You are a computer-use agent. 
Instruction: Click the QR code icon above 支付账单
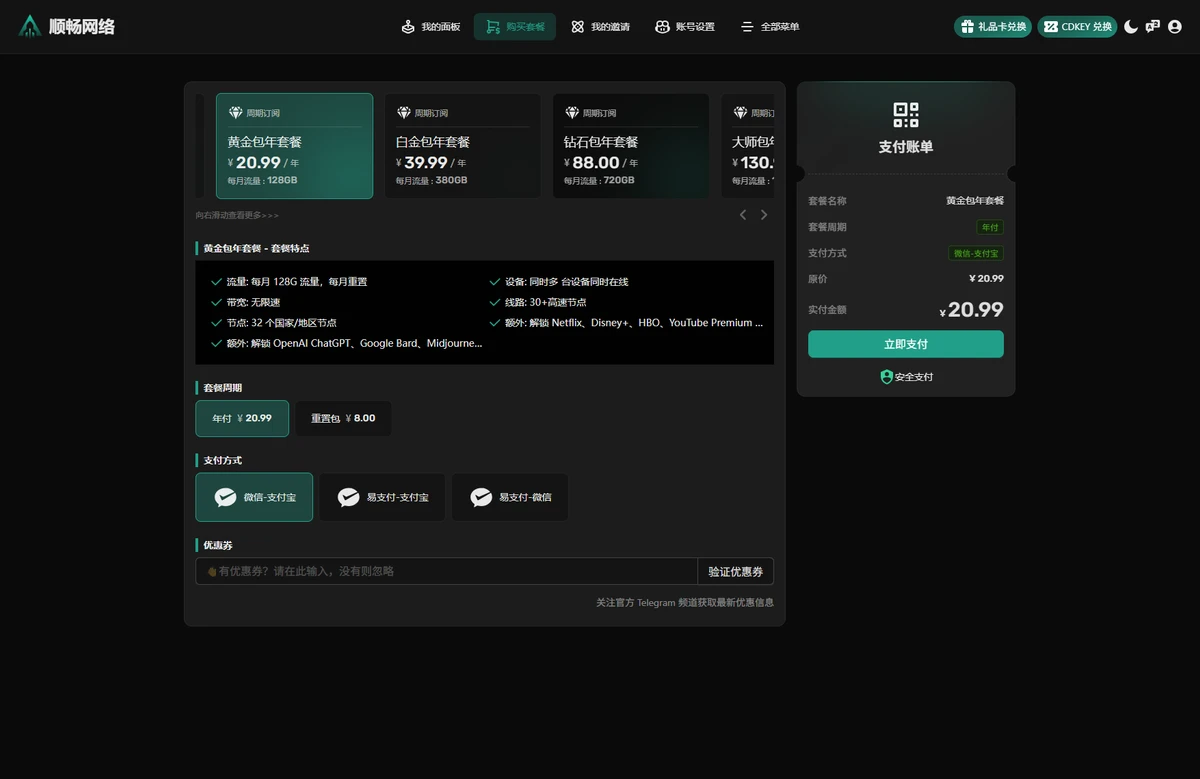click(906, 115)
